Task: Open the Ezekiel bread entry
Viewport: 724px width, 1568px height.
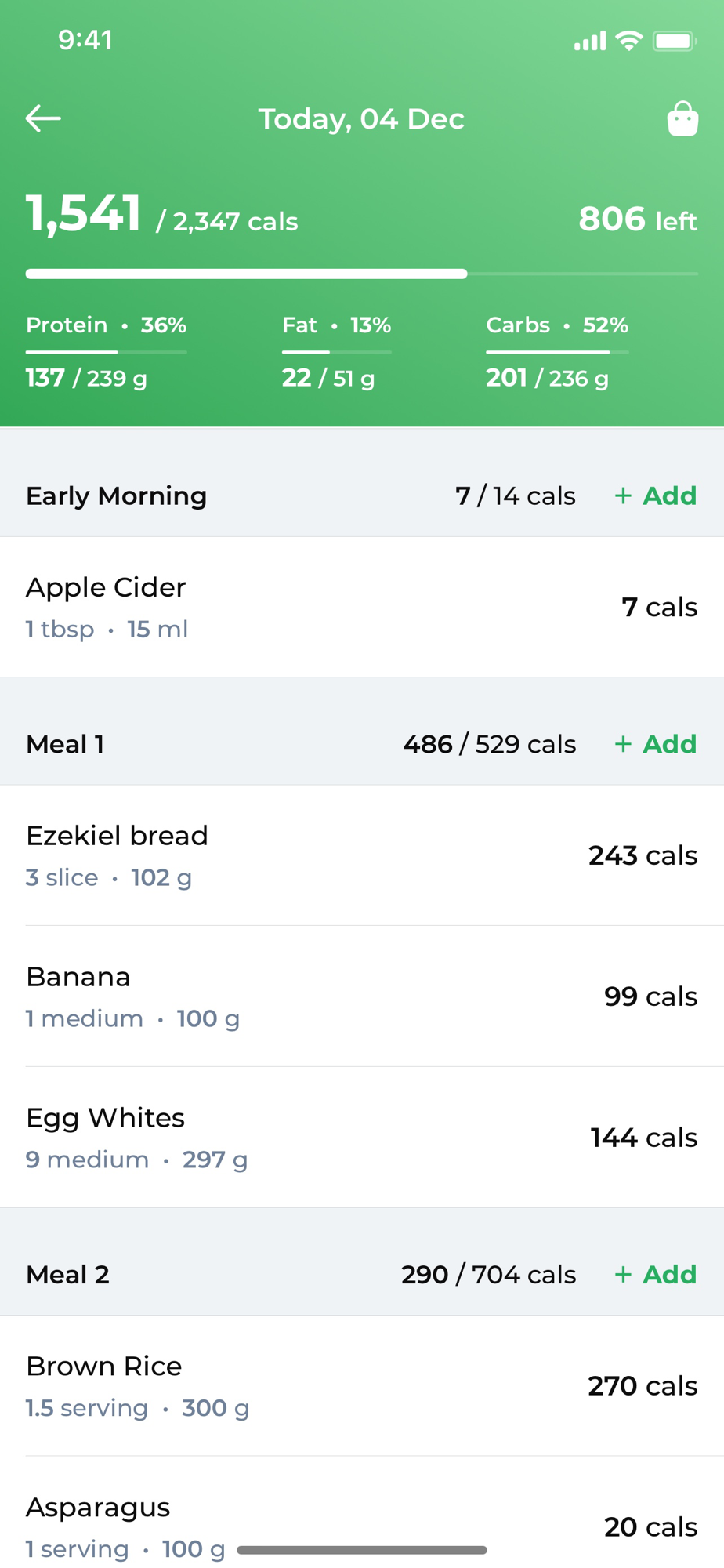Action: point(361,855)
